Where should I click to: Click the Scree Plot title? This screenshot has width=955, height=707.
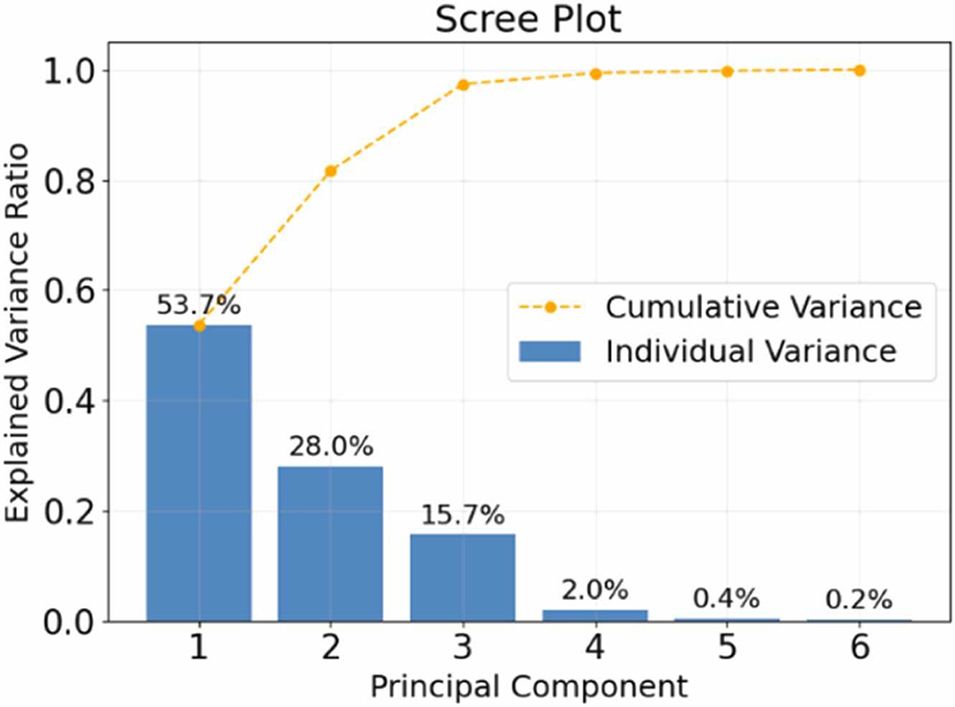pos(528,20)
